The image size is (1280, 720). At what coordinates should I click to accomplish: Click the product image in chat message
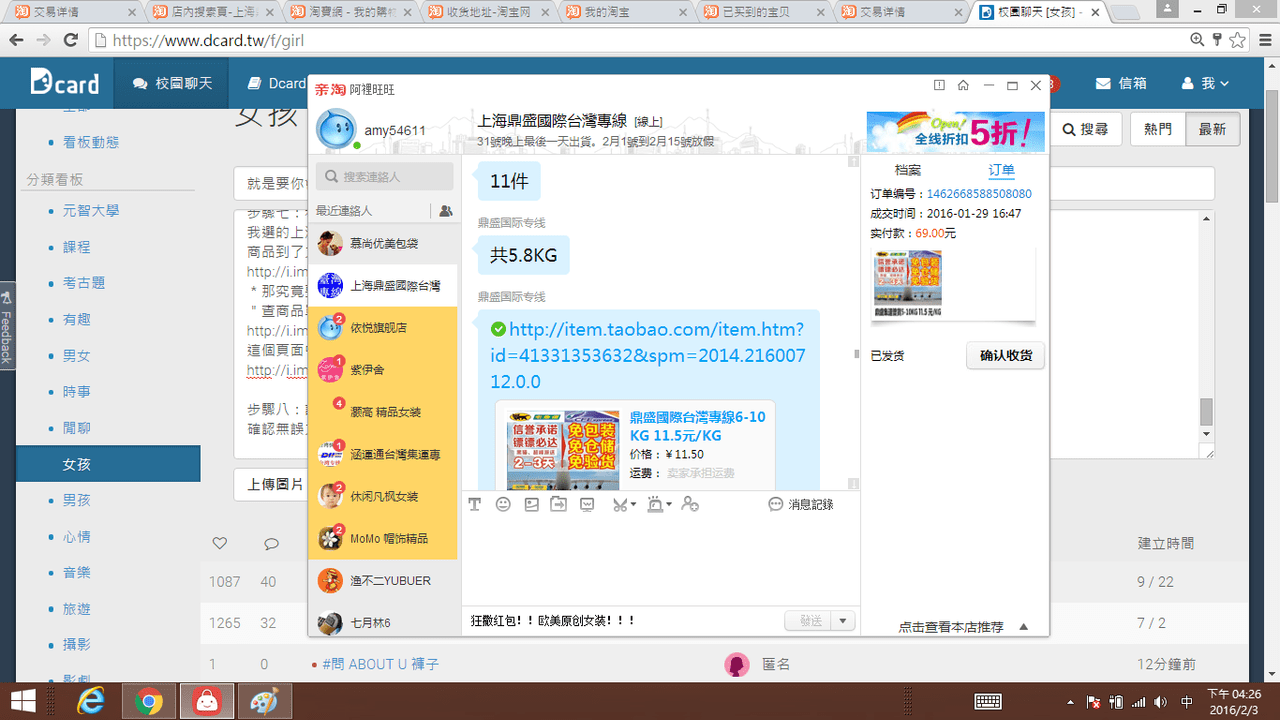[x=563, y=448]
